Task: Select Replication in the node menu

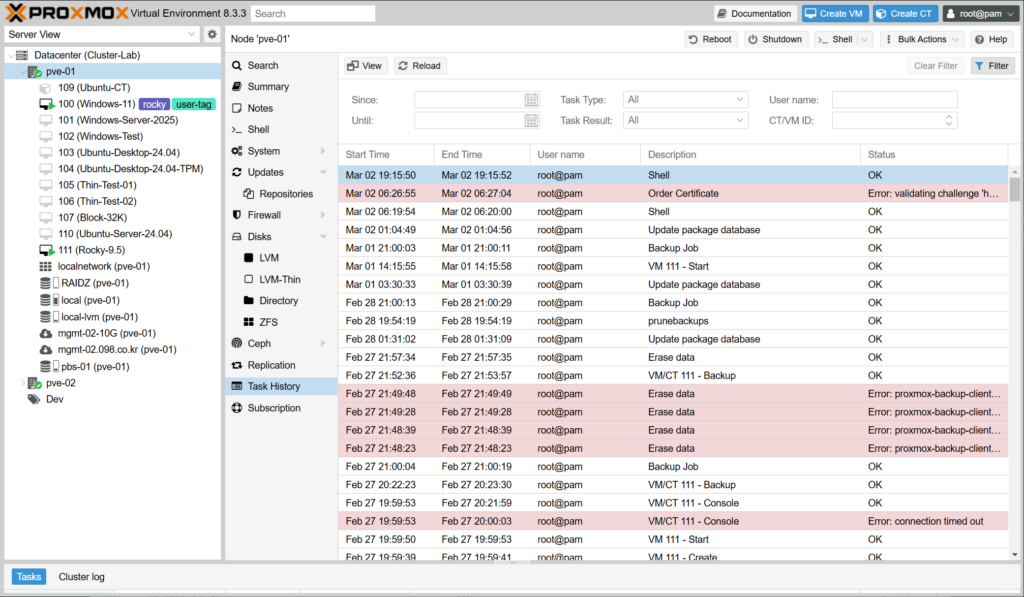Action: (x=271, y=366)
